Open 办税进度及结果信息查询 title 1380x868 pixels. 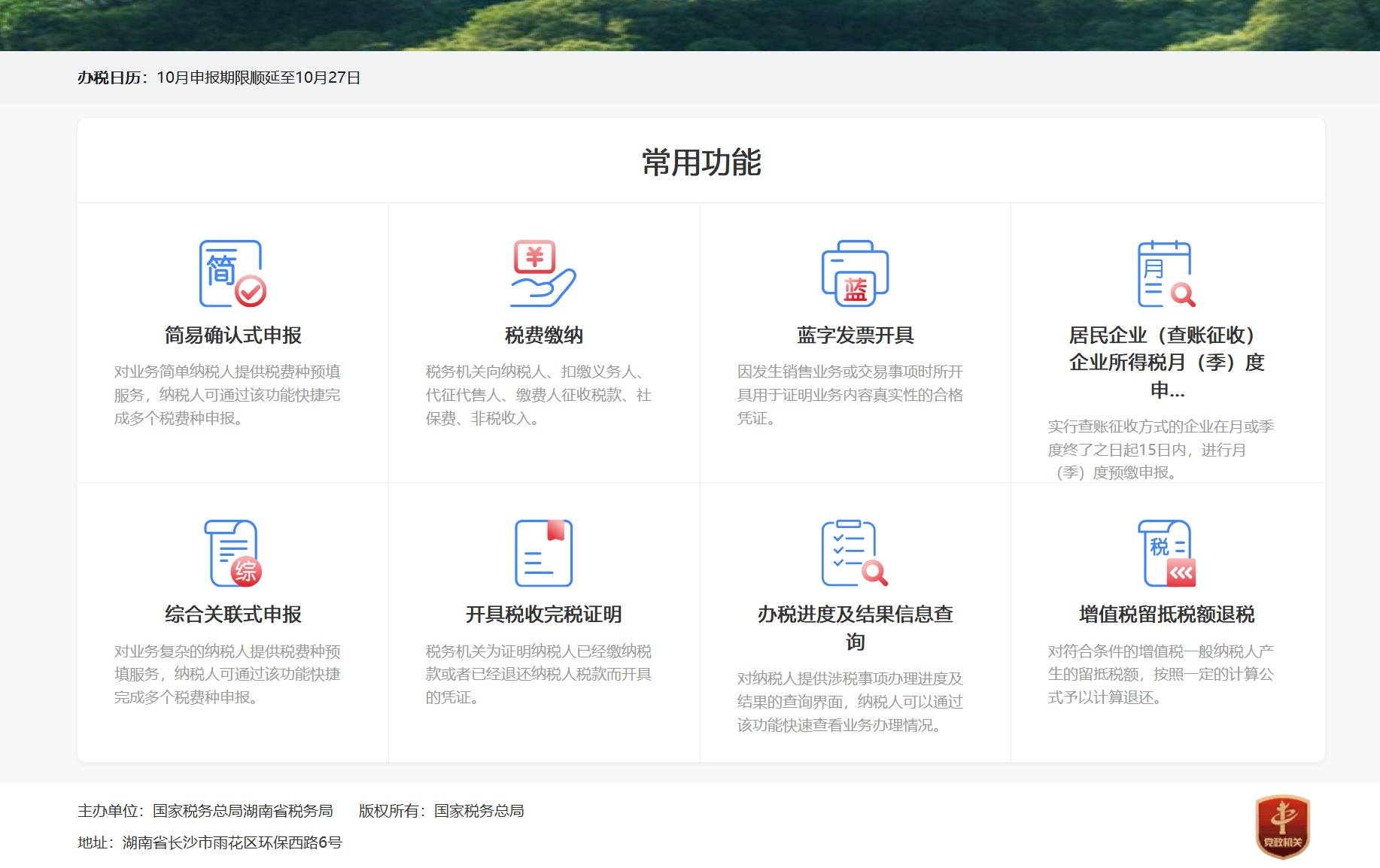coord(855,627)
